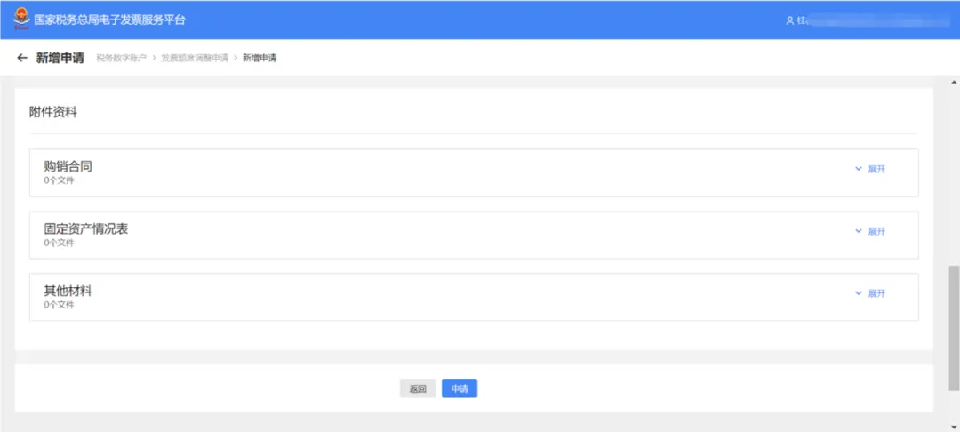This screenshot has width=960, height=432.
Task: Open the 税务数字账户 breadcrumb
Action: [x=122, y=58]
